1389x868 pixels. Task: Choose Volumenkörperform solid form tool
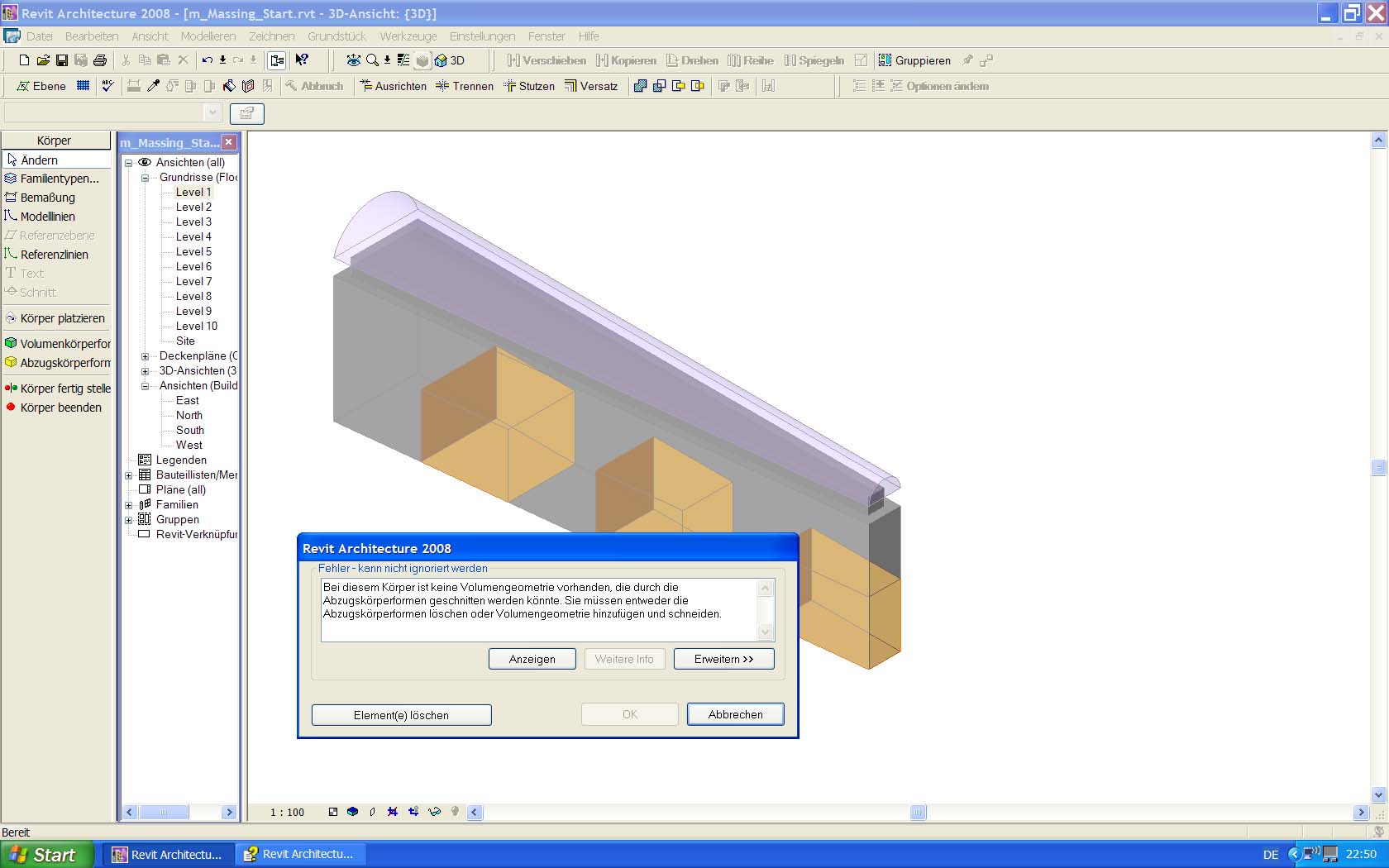pos(57,343)
